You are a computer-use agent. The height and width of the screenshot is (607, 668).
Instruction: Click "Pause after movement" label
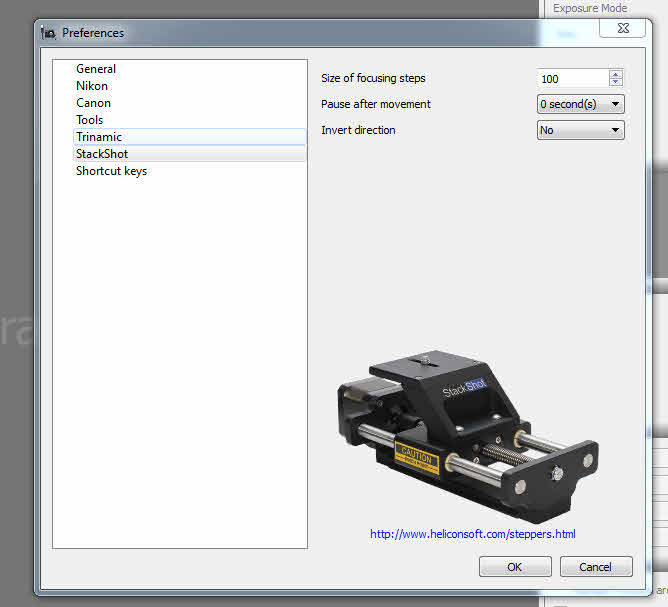[x=376, y=104]
